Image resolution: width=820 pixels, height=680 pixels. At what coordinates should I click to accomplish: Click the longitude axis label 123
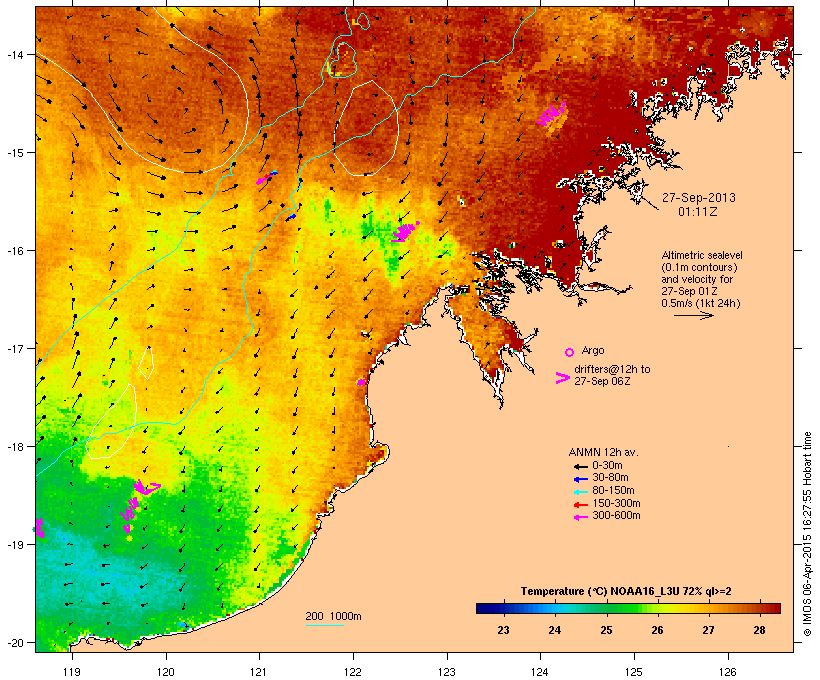tap(447, 671)
